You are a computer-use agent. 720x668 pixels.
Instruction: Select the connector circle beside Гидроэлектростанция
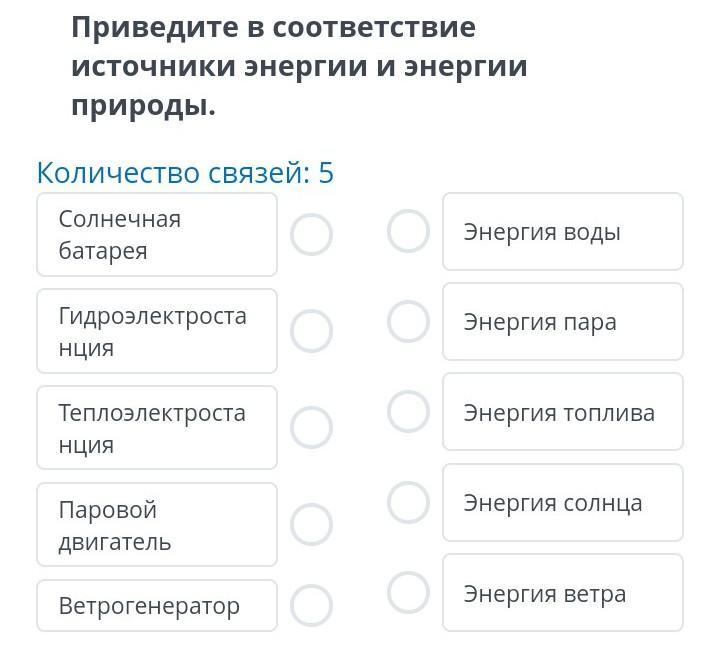311,331
